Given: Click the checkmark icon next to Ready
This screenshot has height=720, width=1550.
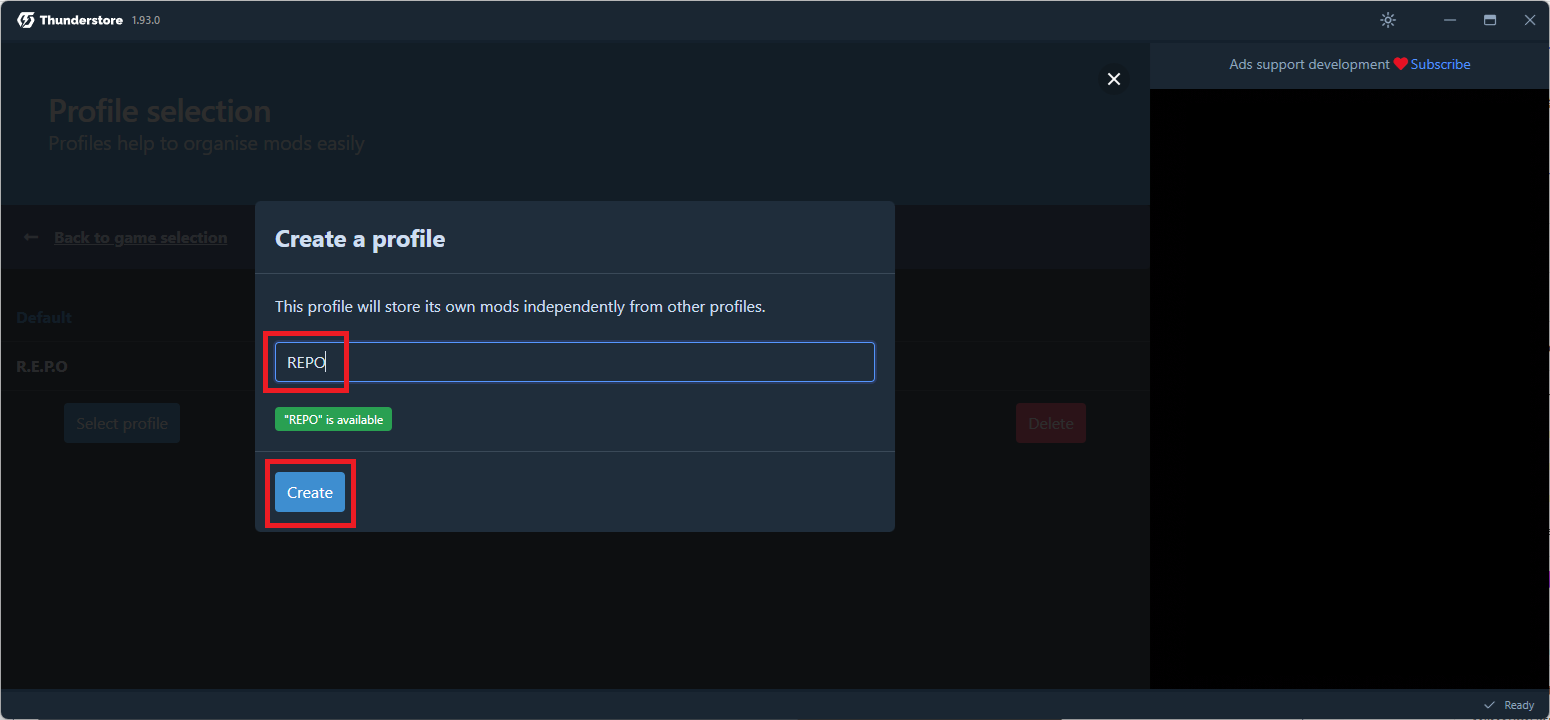Looking at the screenshot, I should [x=1490, y=705].
